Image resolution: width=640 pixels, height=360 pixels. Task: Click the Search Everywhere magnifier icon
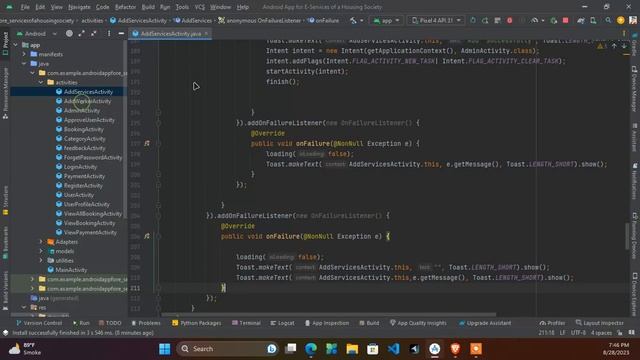point(608,20)
